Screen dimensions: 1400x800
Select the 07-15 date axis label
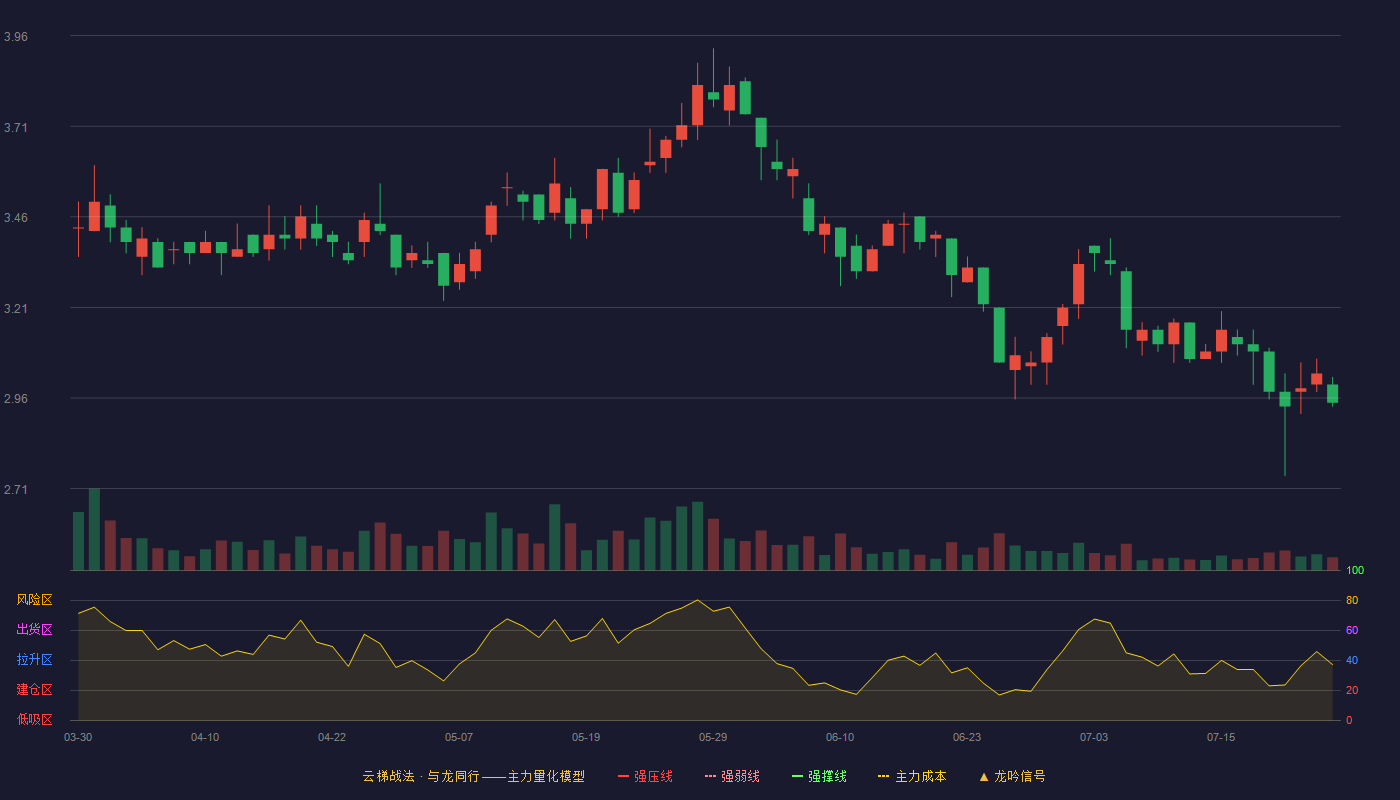pyautogui.click(x=1221, y=737)
